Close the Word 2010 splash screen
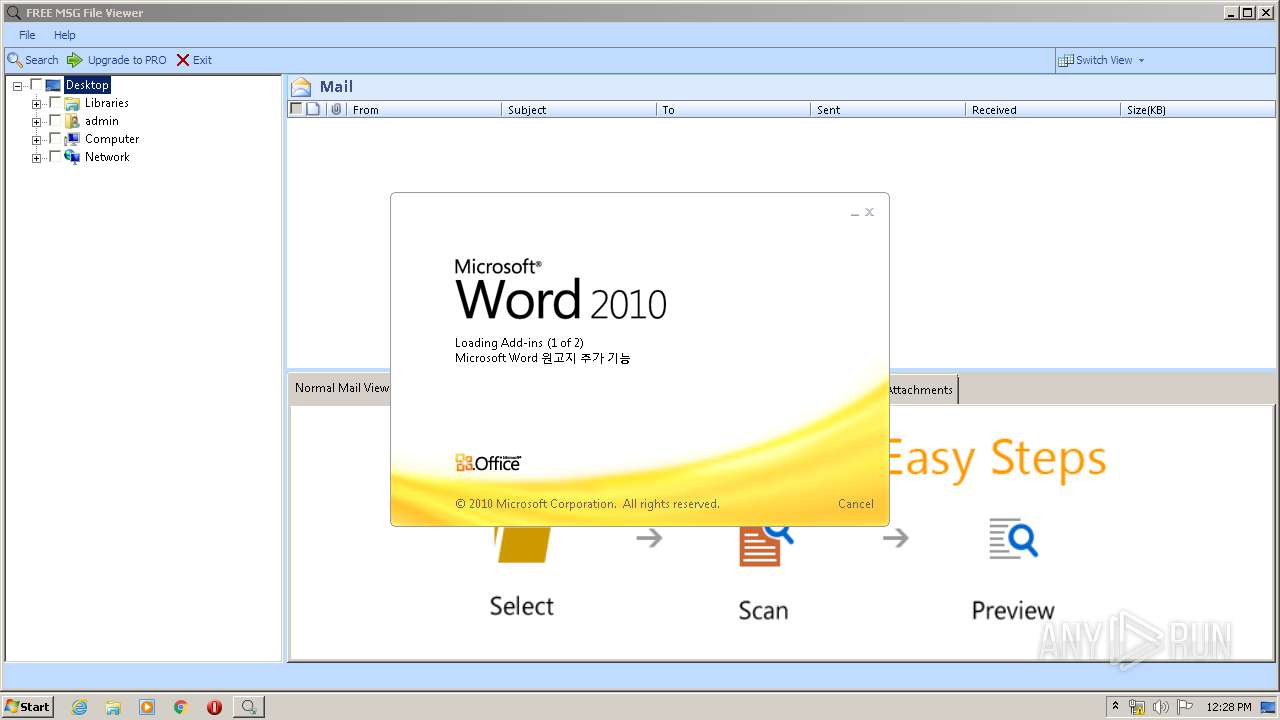 point(870,212)
